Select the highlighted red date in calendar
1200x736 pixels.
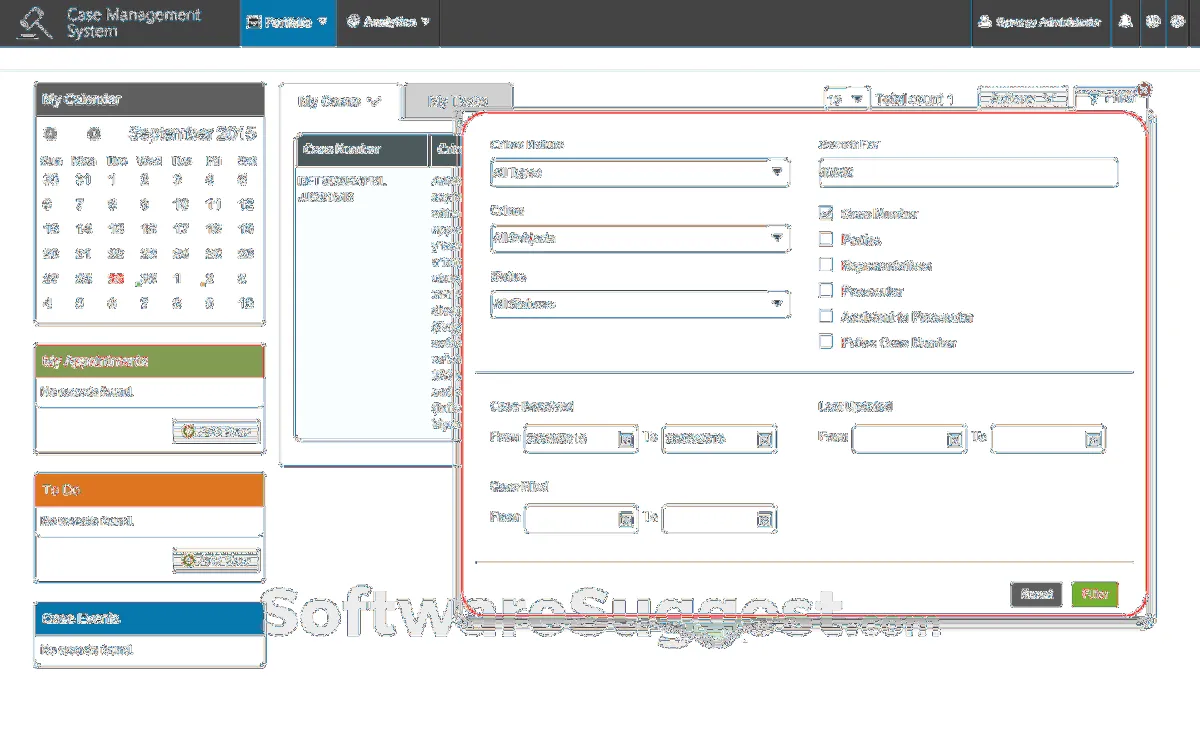pyautogui.click(x=115, y=278)
